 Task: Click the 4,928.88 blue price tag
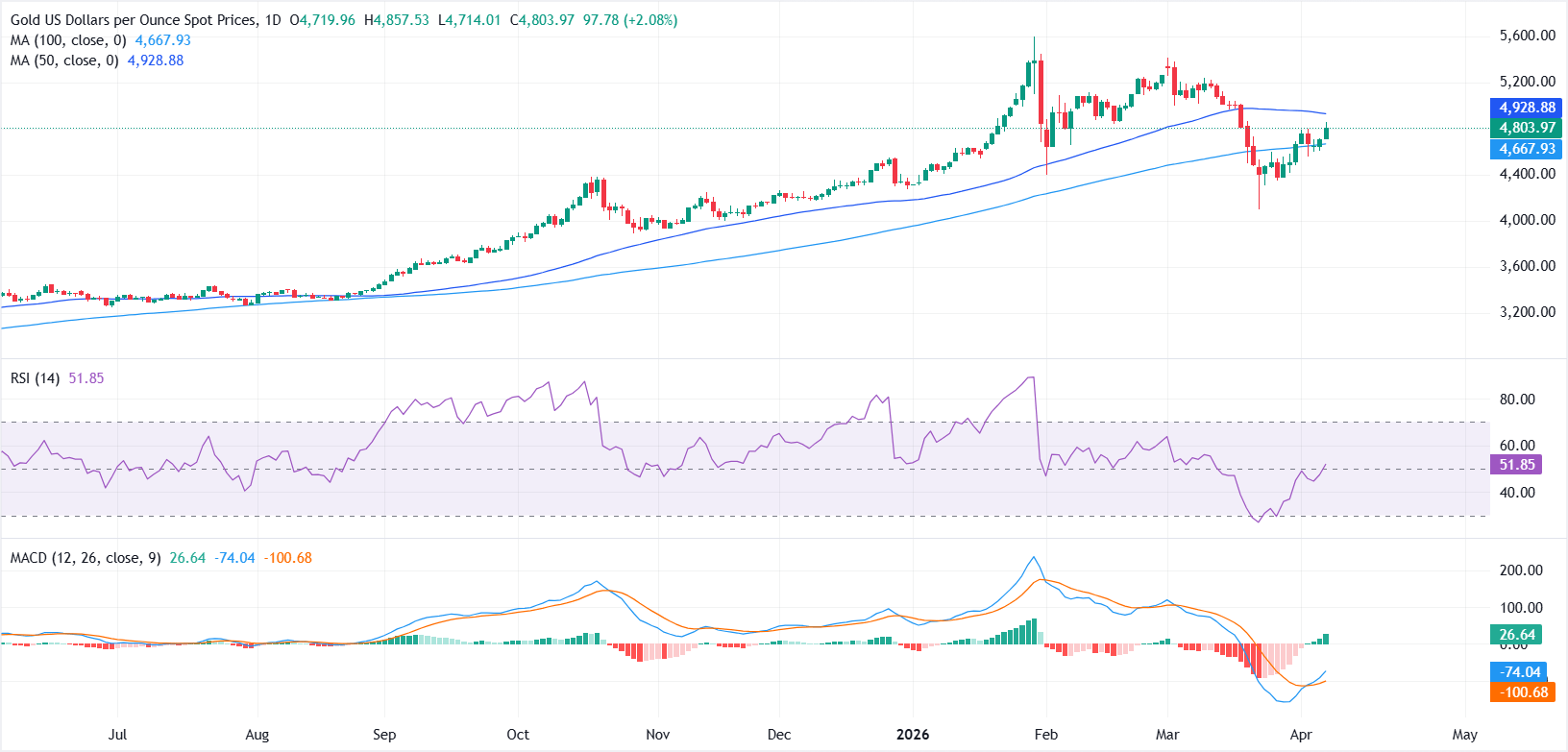1526,108
